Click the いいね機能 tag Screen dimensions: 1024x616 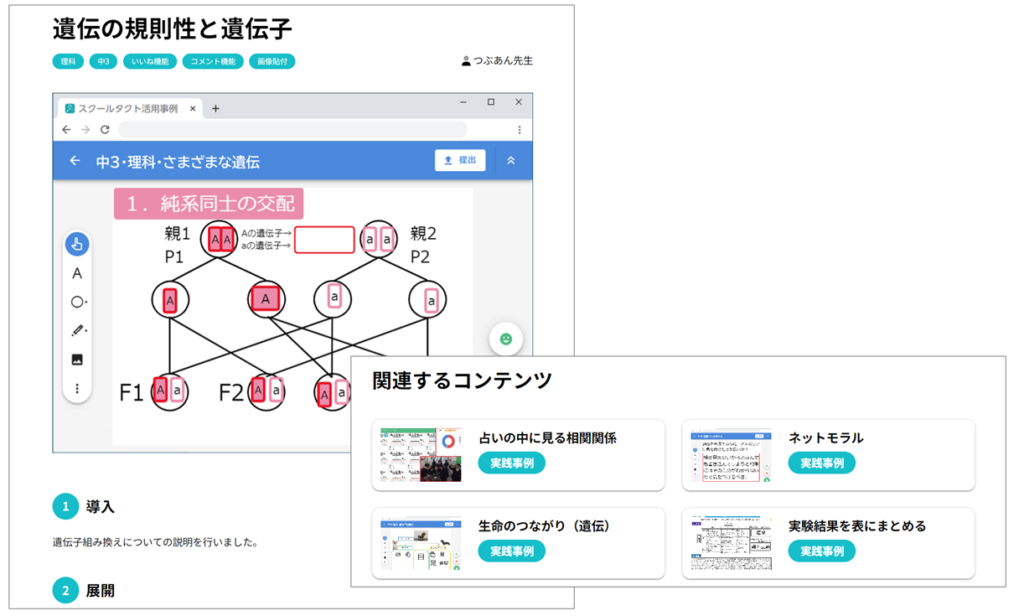(150, 61)
